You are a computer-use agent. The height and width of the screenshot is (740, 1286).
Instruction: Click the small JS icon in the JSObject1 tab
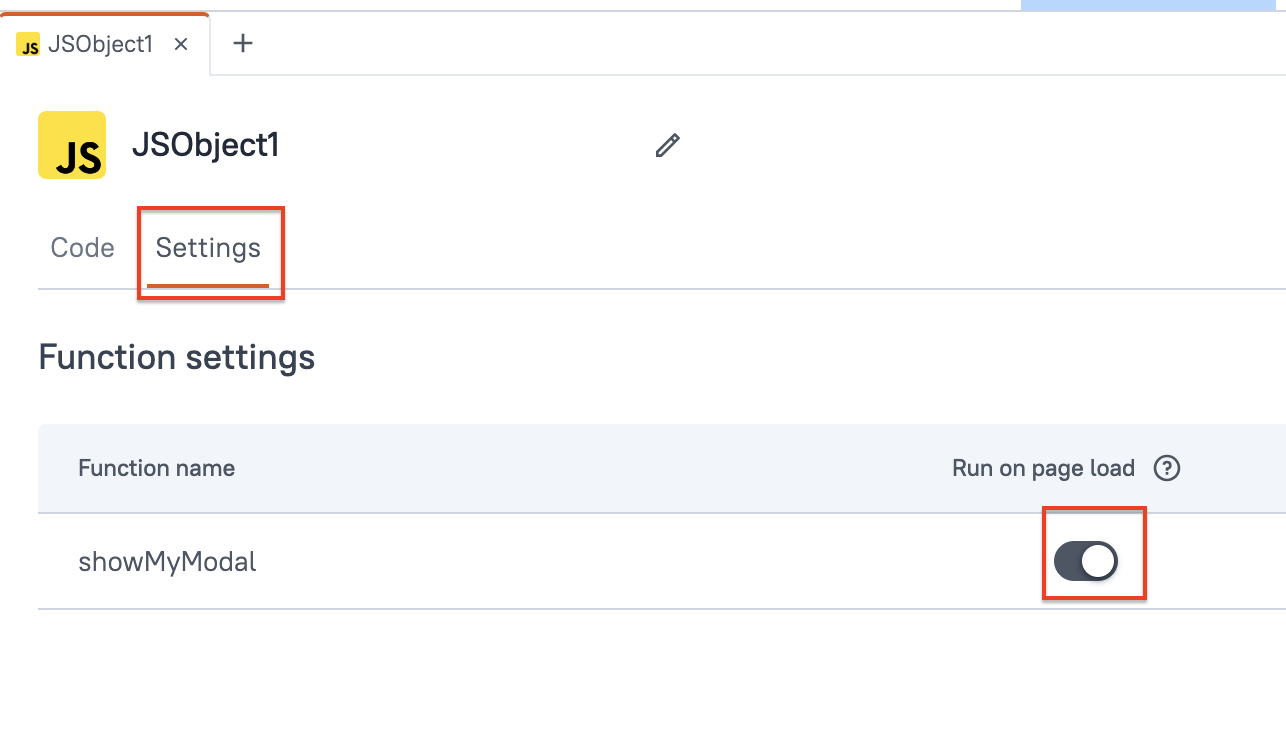[30, 45]
